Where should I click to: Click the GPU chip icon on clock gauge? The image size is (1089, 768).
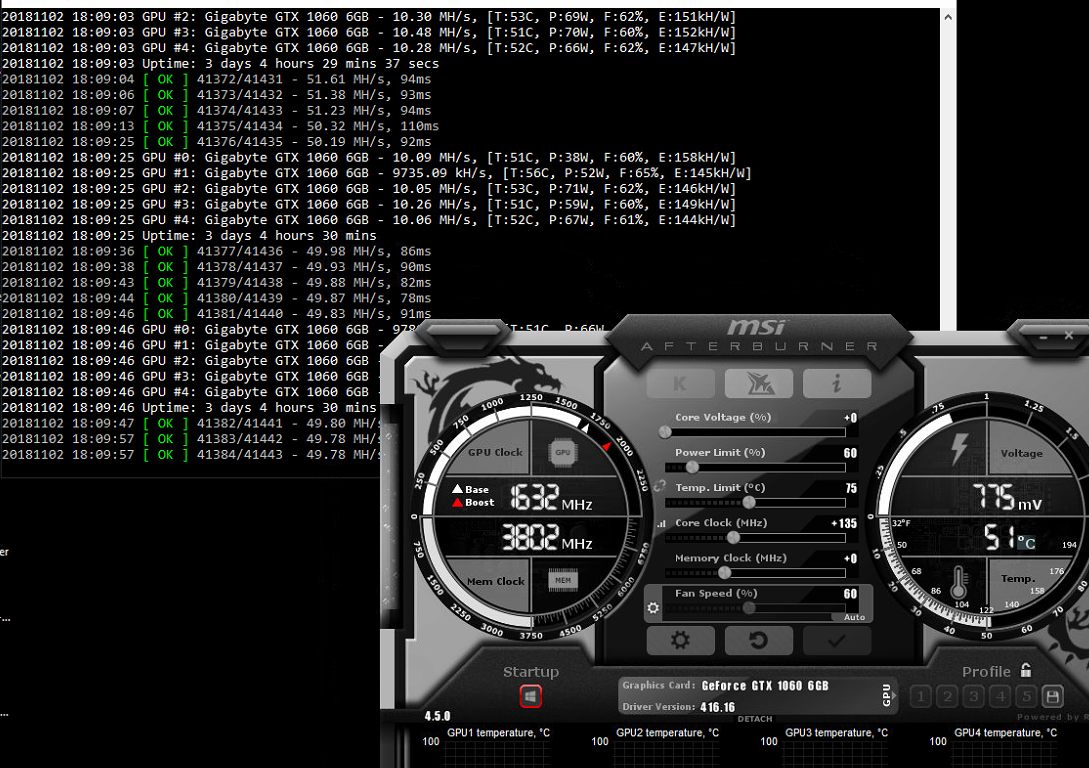[x=563, y=452]
